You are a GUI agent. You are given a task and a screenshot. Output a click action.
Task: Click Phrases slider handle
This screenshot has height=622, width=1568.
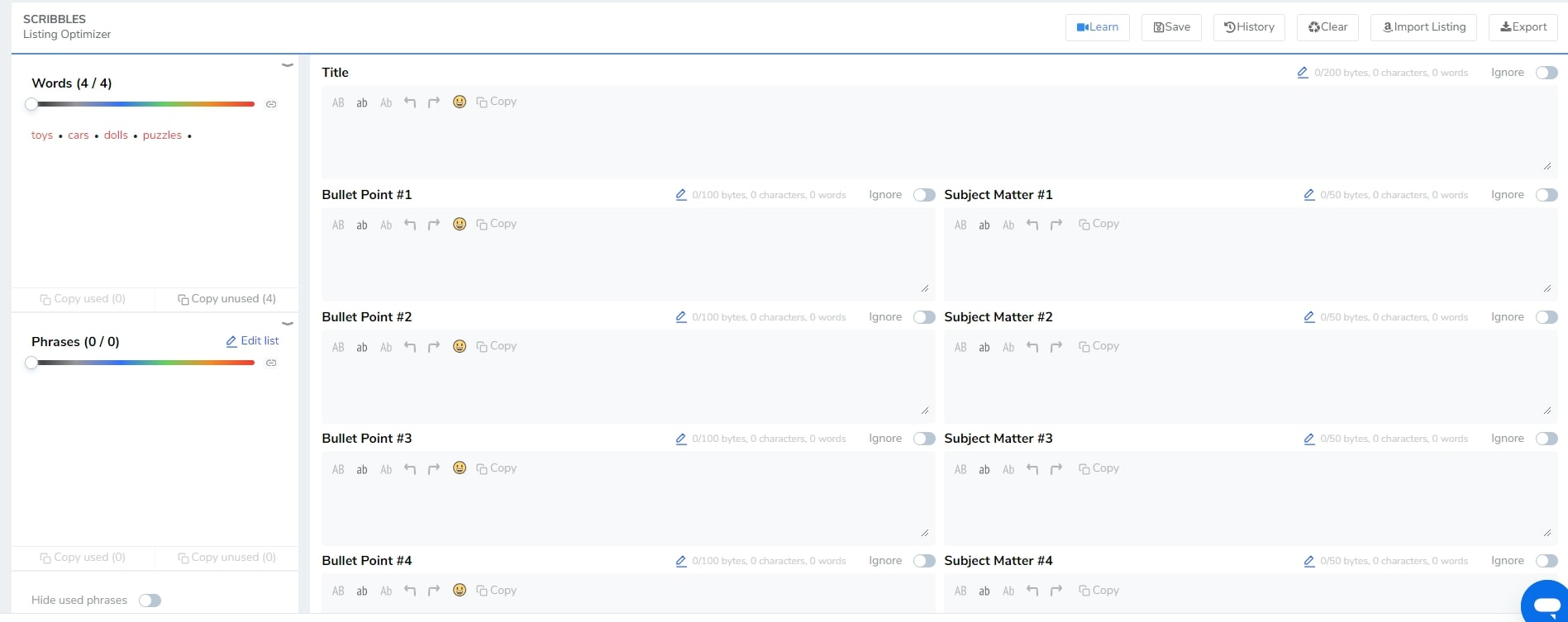coord(31,363)
